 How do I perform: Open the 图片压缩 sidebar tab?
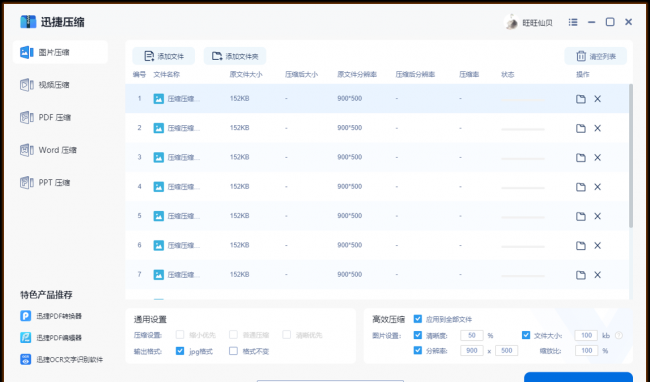coord(60,52)
